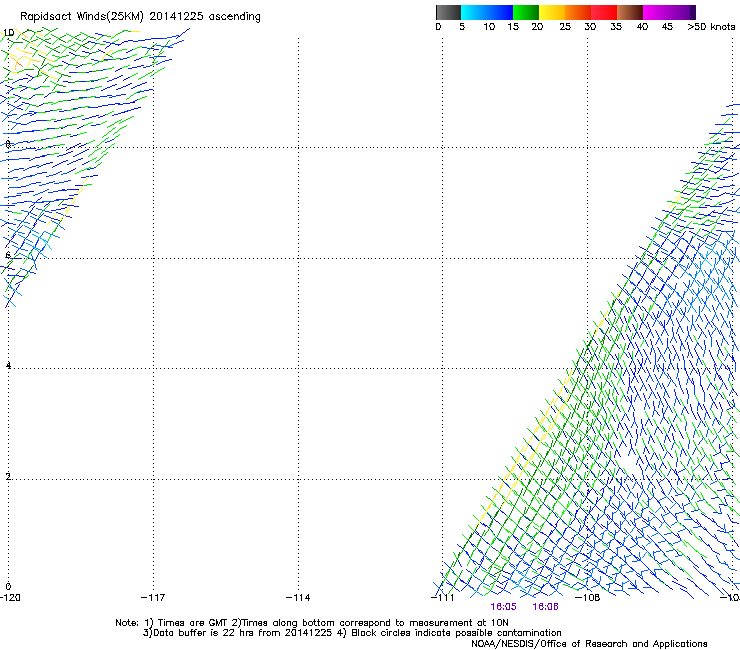Click the '>50 knots' legend label
The image size is (740, 650).
coord(711,27)
